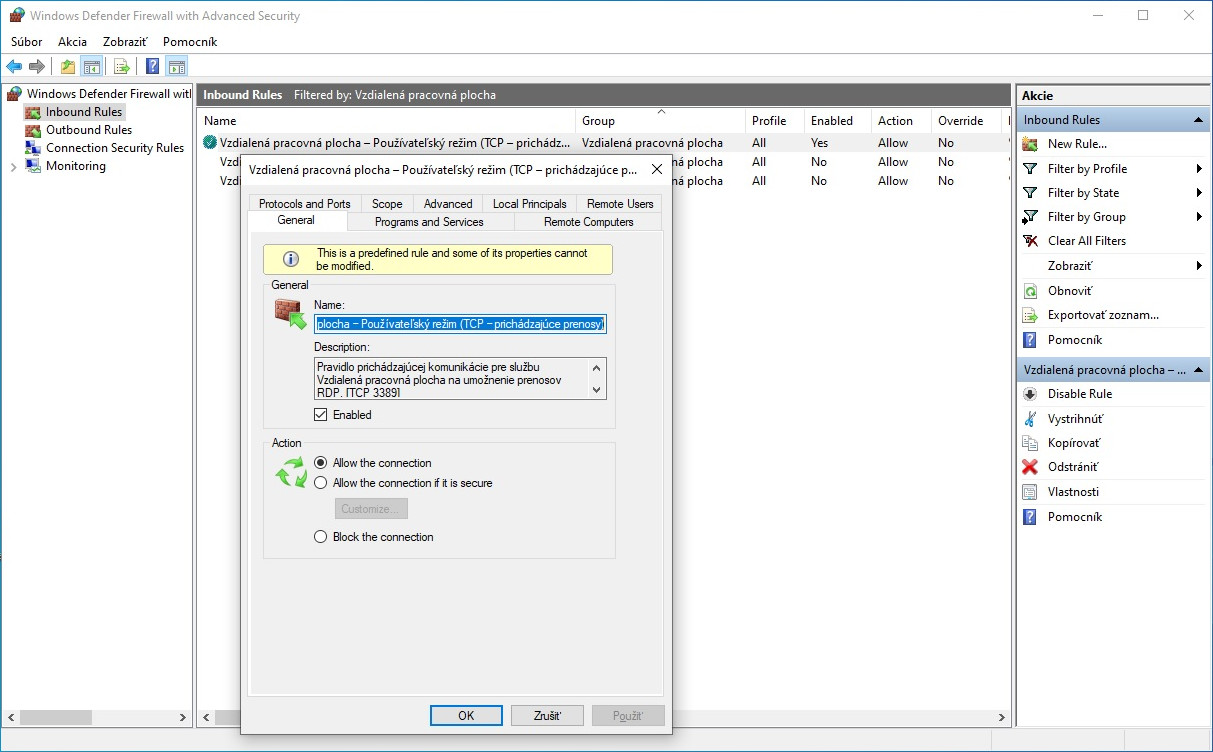Click Vystrihnúť (cut) action
Screen dimensions: 1213x752
(1075, 419)
